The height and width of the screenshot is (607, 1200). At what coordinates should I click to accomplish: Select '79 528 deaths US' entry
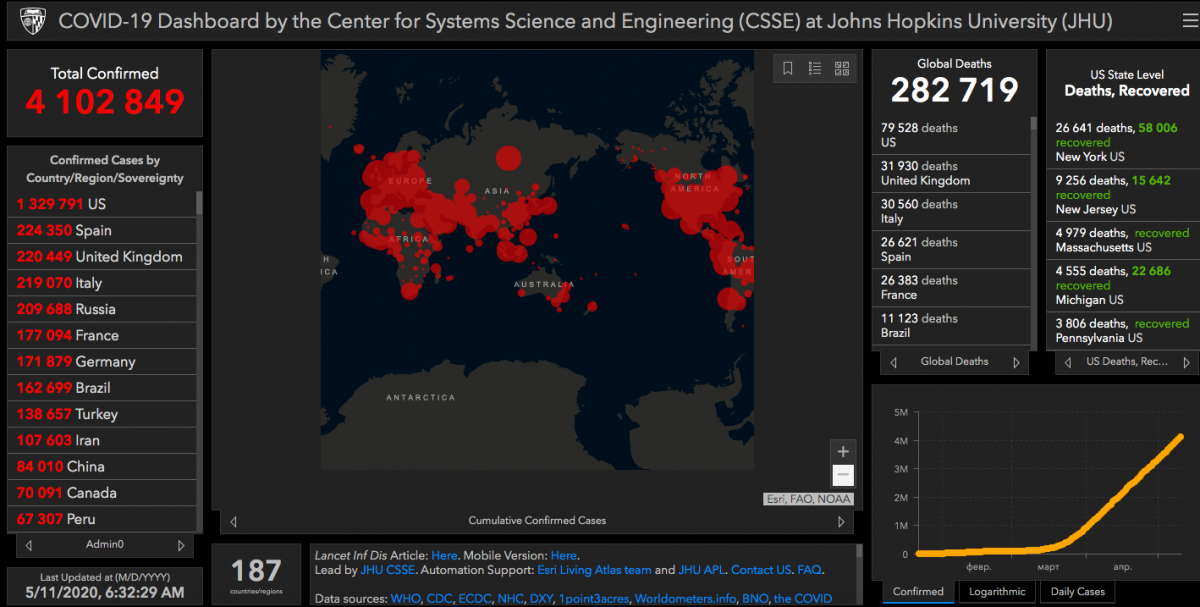952,135
